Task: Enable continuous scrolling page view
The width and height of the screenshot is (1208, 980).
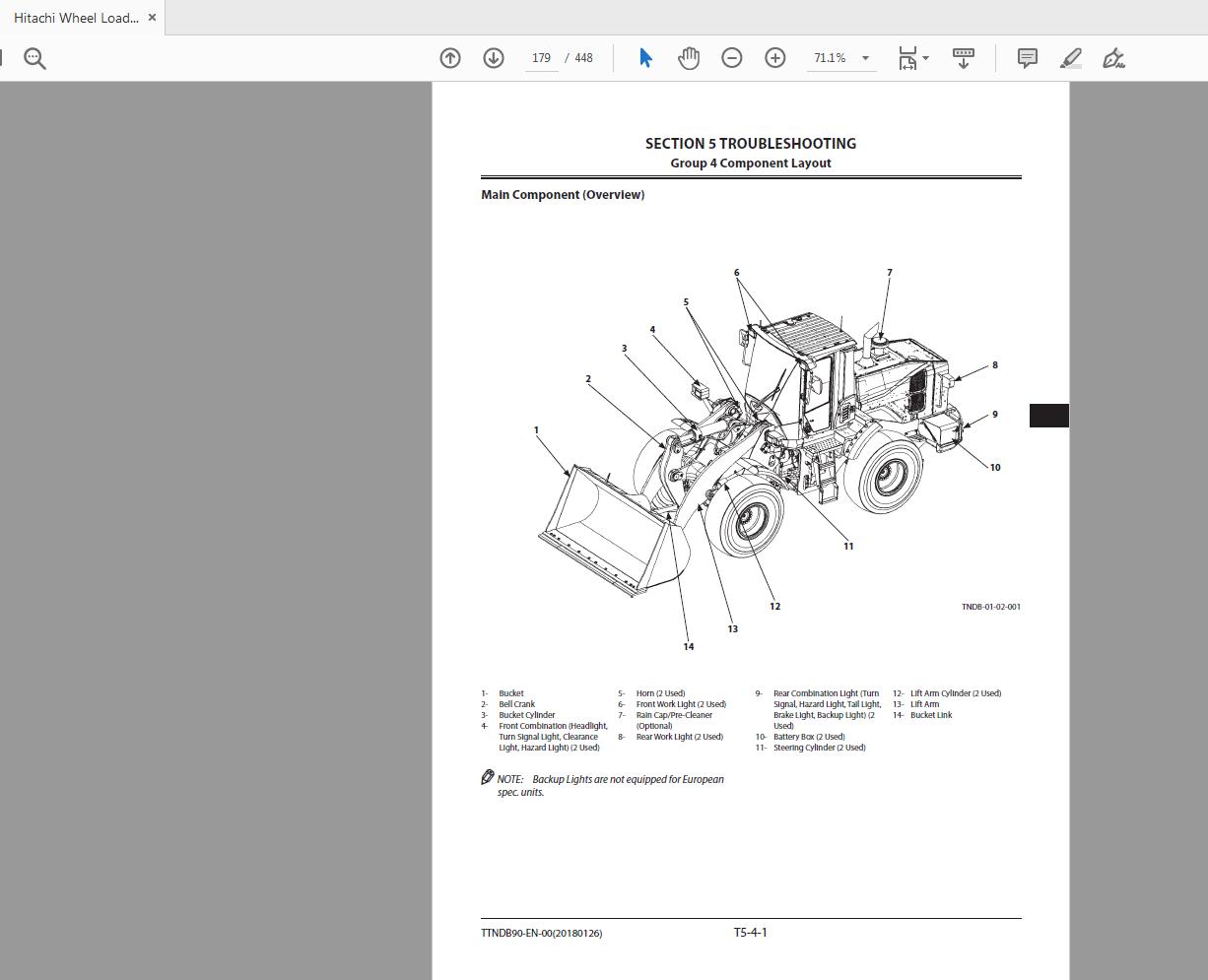Action: (x=963, y=58)
